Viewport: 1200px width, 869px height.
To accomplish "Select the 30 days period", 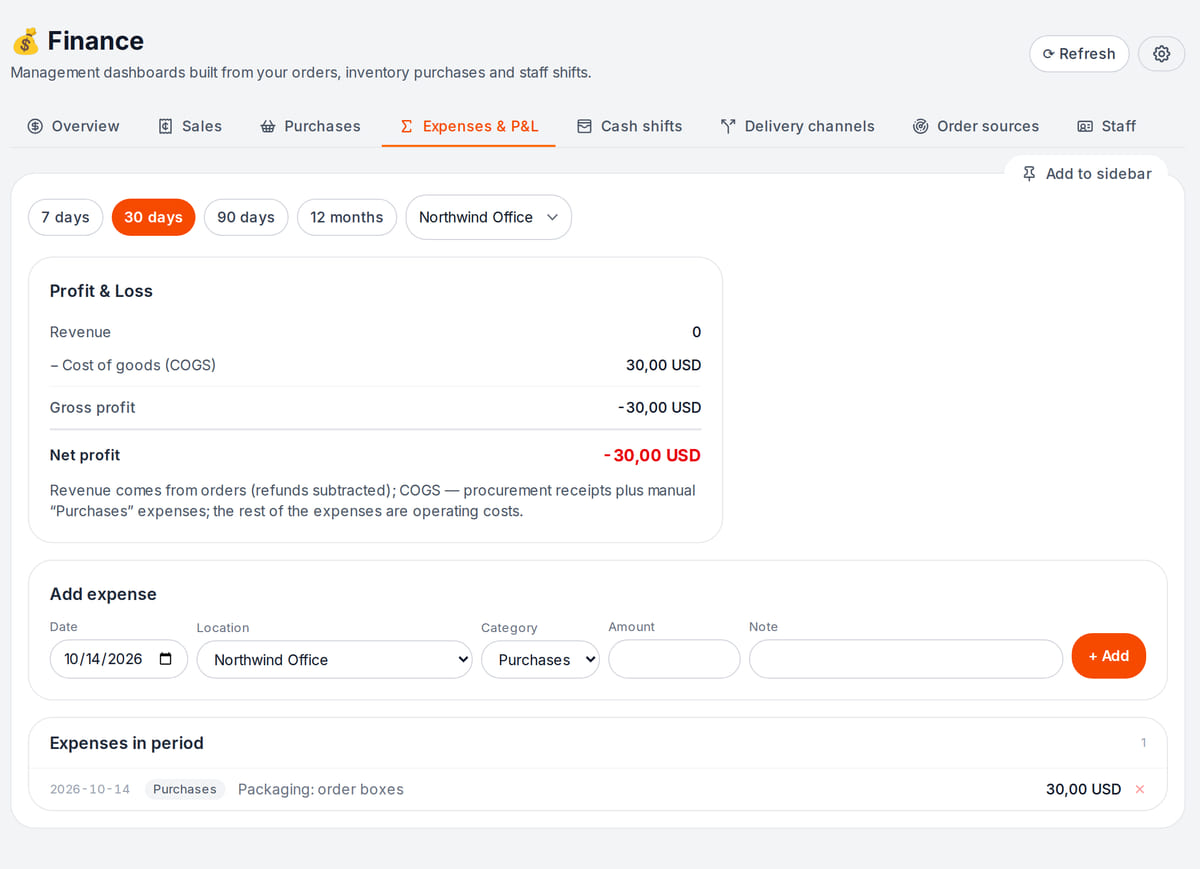I will pyautogui.click(x=153, y=217).
